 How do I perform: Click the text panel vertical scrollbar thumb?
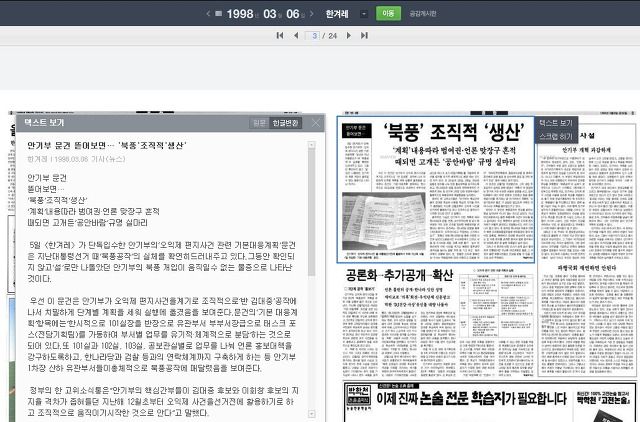(312, 212)
